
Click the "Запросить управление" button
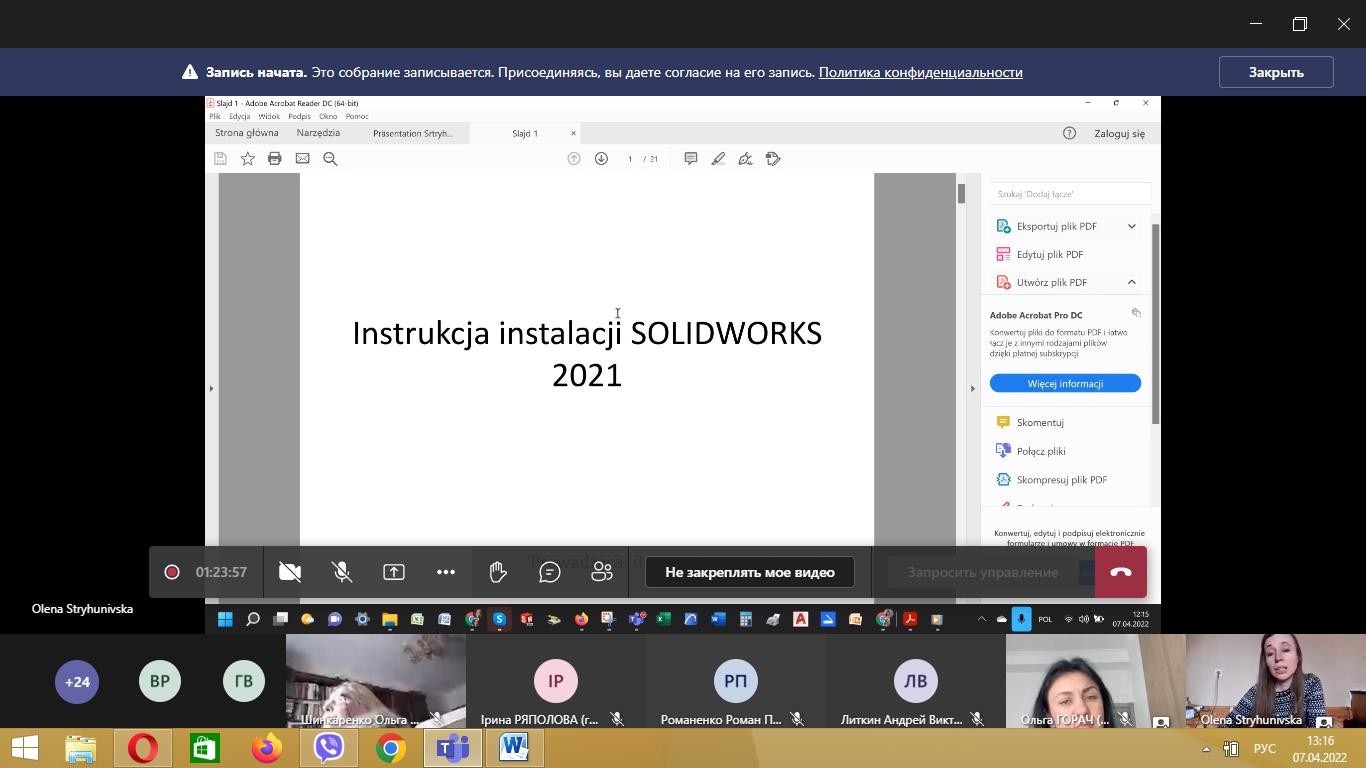click(982, 572)
